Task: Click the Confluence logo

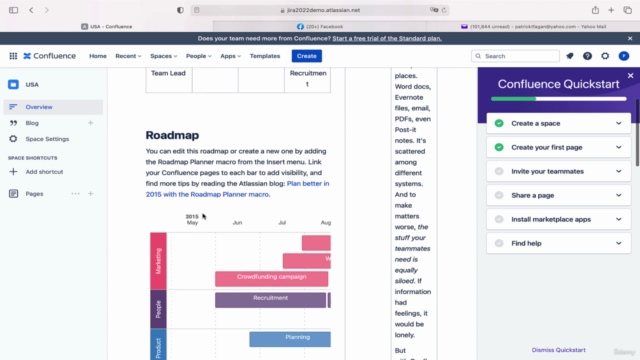Action: [x=49, y=56]
